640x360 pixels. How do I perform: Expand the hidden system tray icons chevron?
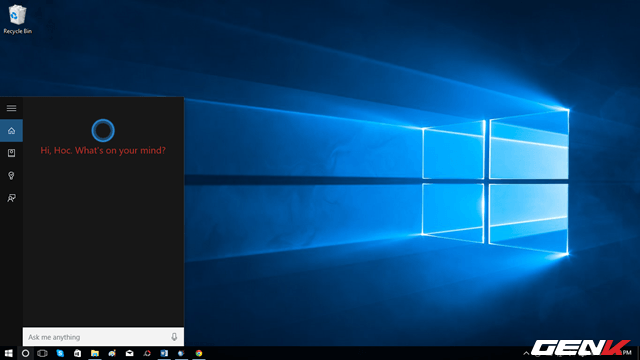click(526, 353)
